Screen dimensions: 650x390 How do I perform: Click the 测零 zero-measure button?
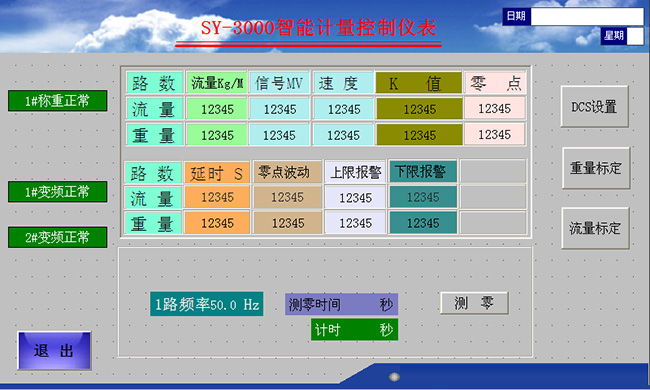[474, 303]
